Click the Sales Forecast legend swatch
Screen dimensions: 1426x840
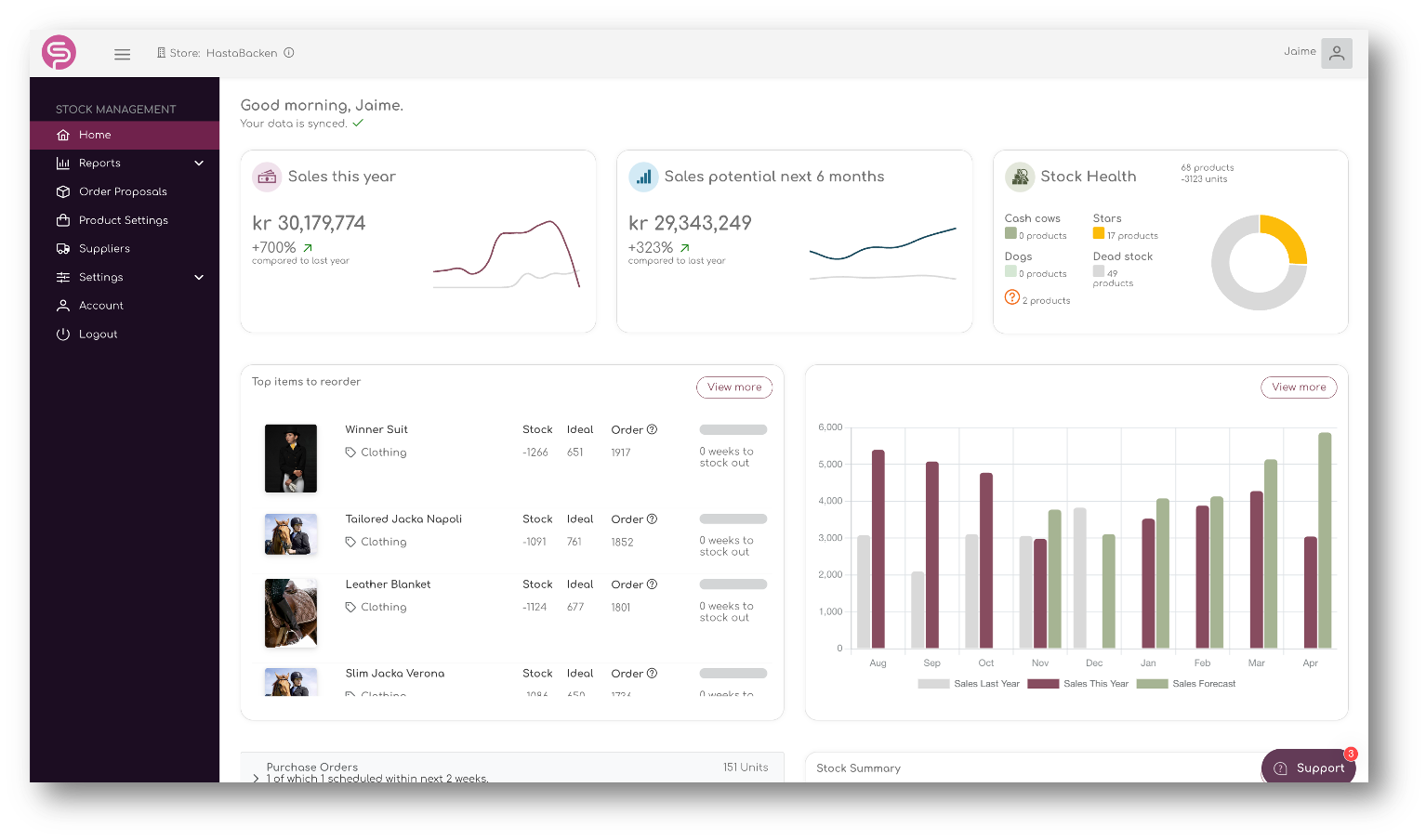coord(1153,683)
